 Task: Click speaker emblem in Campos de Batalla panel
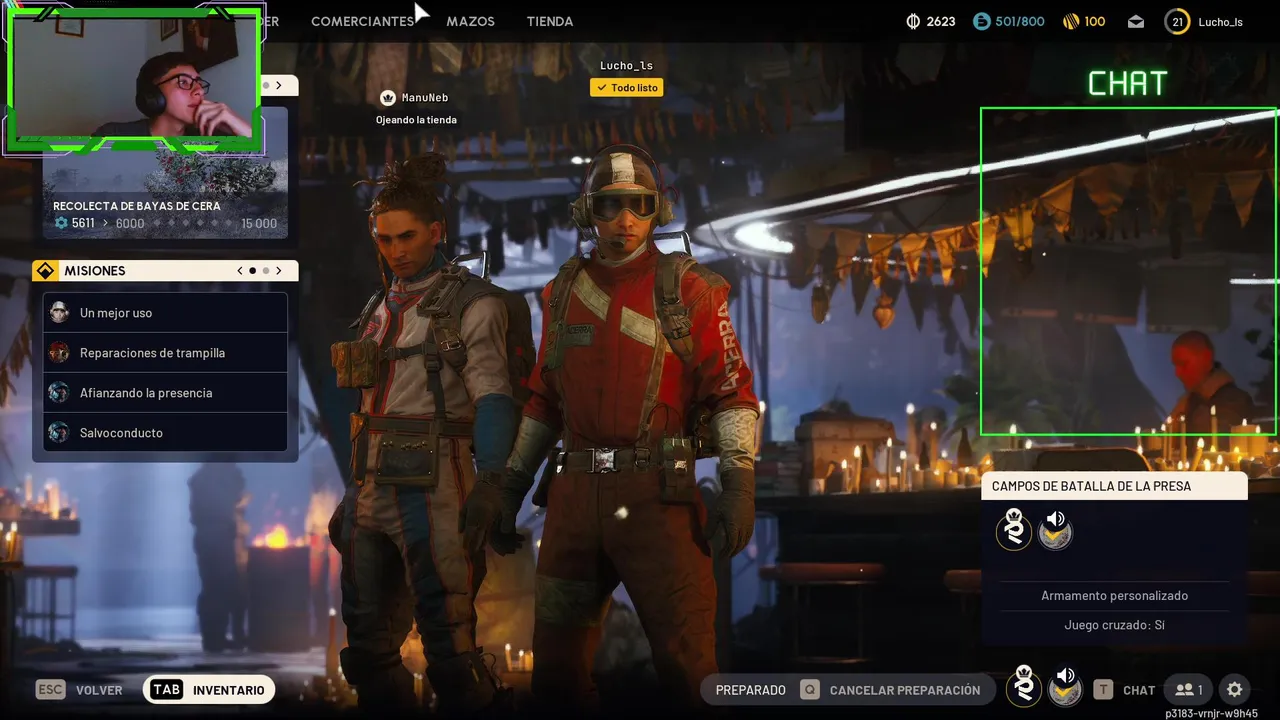(1055, 528)
